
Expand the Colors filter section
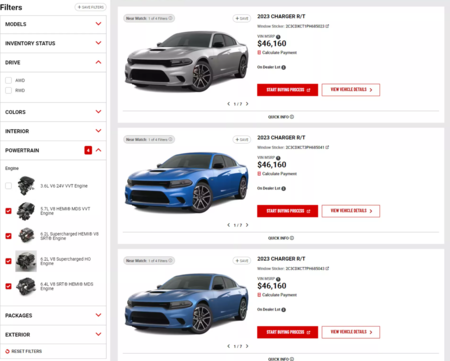(53, 112)
